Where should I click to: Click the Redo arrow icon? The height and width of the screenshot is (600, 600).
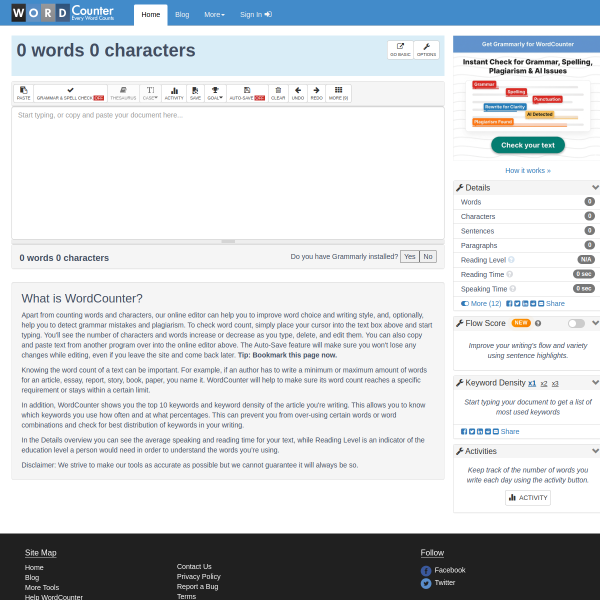(316, 93)
